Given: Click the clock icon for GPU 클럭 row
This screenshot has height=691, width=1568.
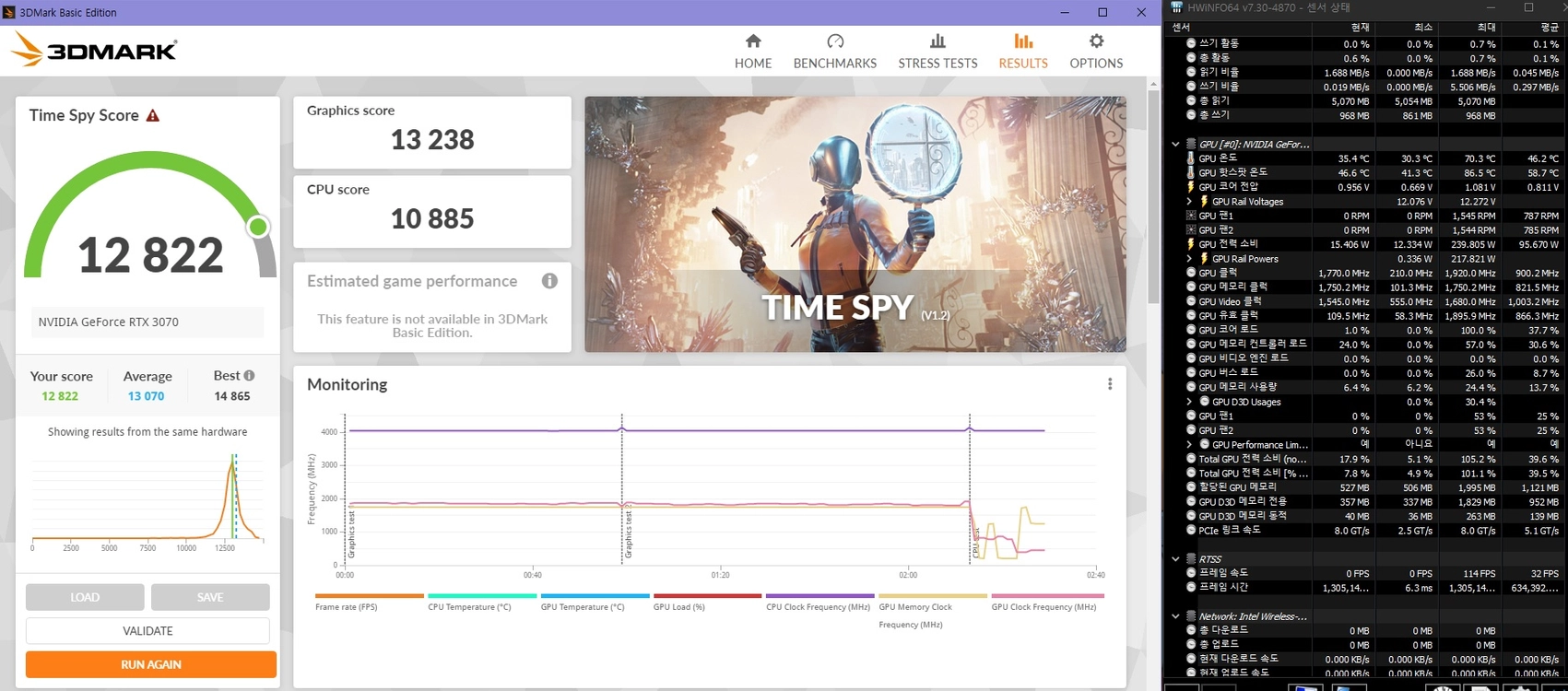Looking at the screenshot, I should 1191,273.
